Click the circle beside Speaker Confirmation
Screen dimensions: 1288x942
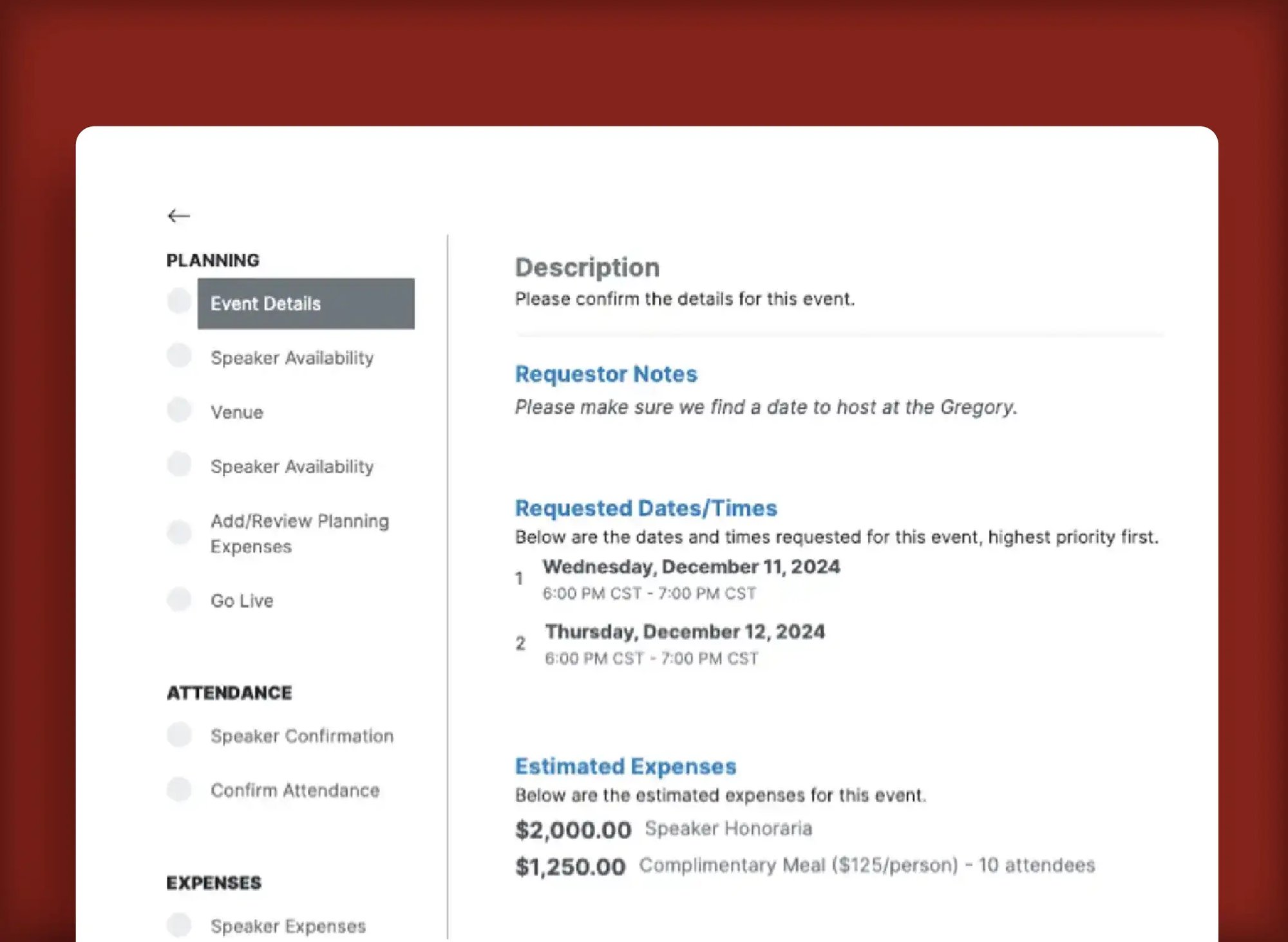coord(178,734)
